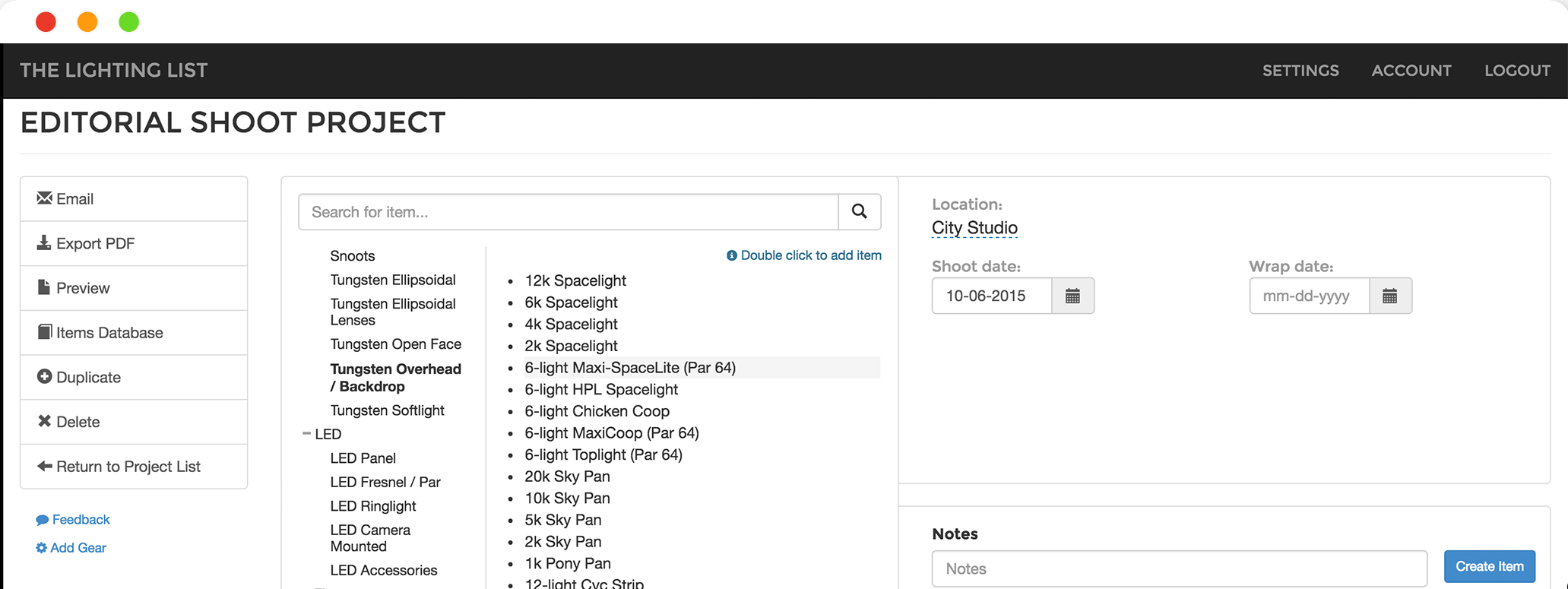Click THE LIGHTING LIST brand title
The height and width of the screenshot is (589, 1568).
[x=114, y=71]
